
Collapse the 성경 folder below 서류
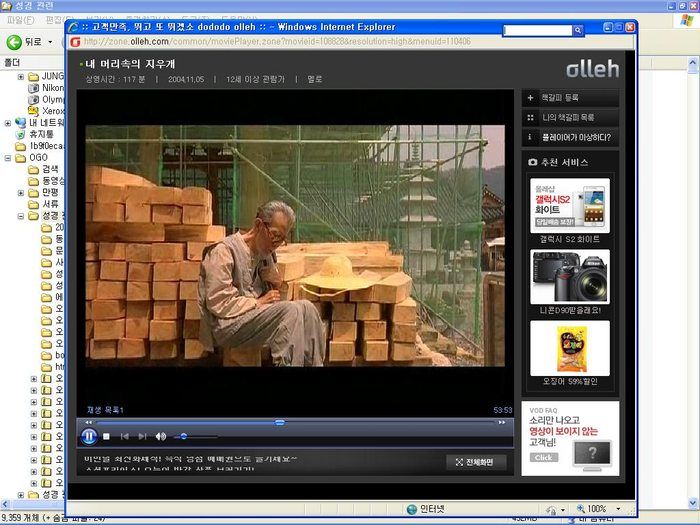tap(21, 216)
